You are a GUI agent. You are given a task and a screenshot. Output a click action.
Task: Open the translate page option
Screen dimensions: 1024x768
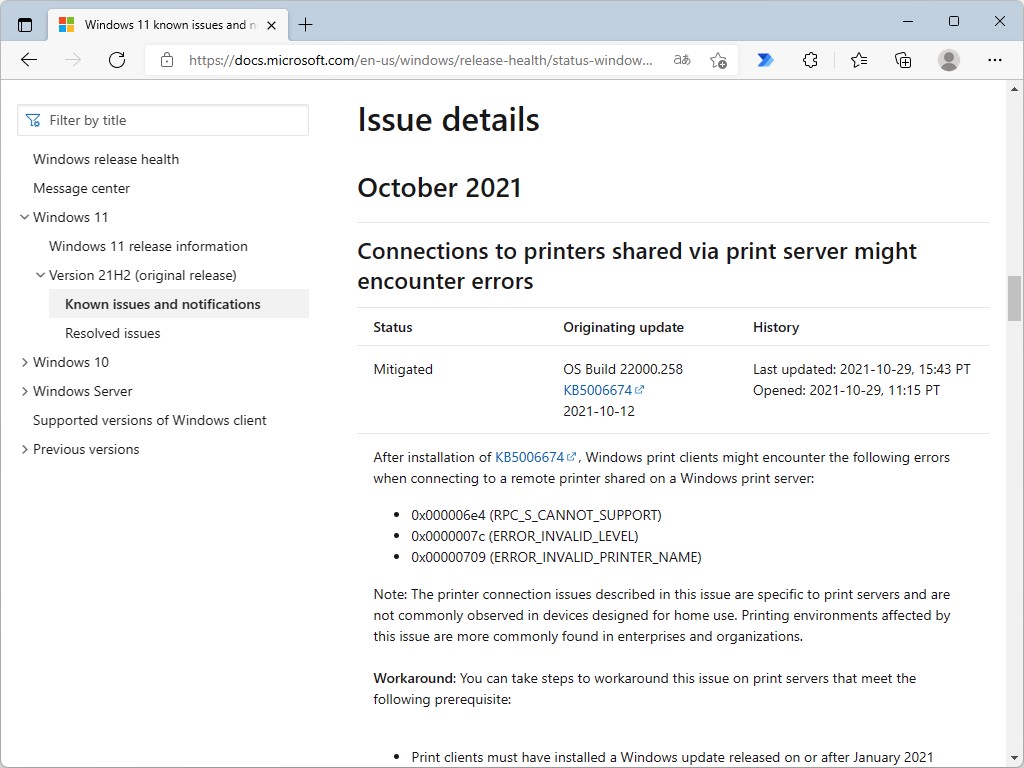click(x=682, y=60)
